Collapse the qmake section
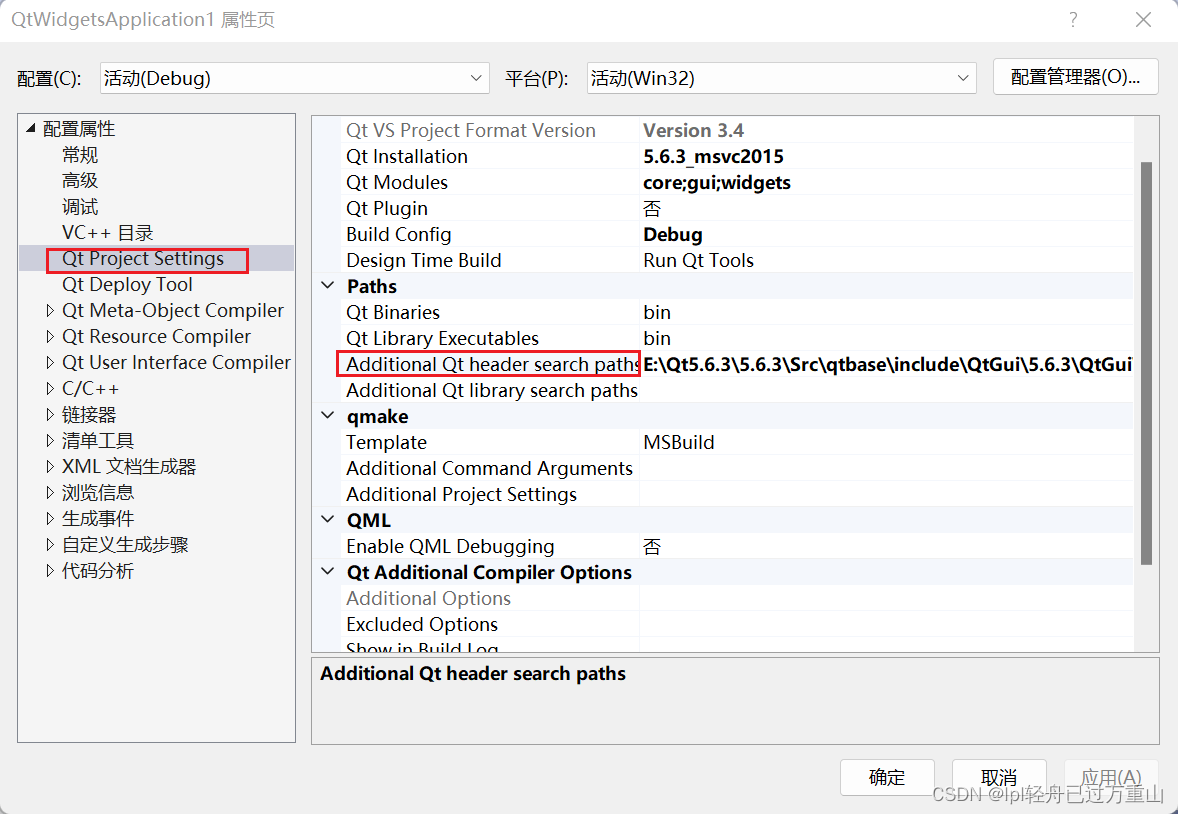The height and width of the screenshot is (814, 1178). coord(327,416)
